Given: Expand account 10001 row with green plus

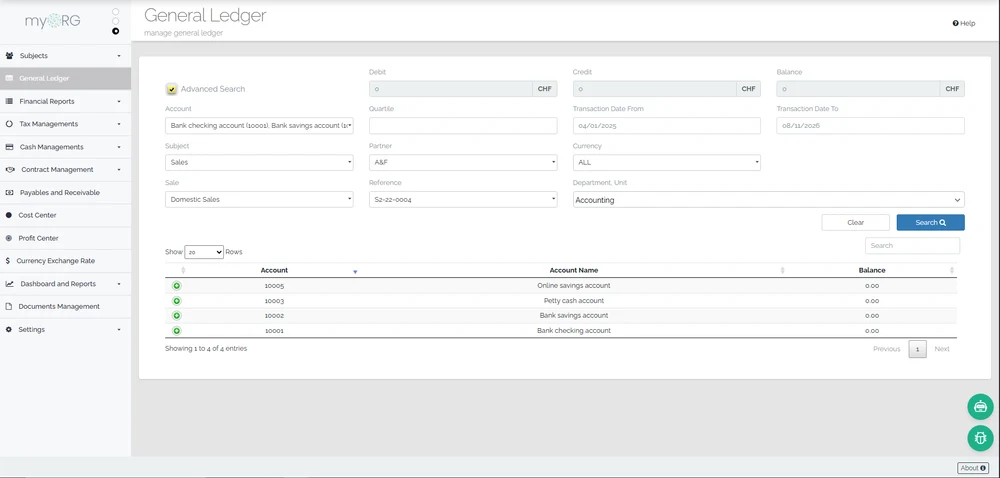Looking at the screenshot, I should point(177,331).
